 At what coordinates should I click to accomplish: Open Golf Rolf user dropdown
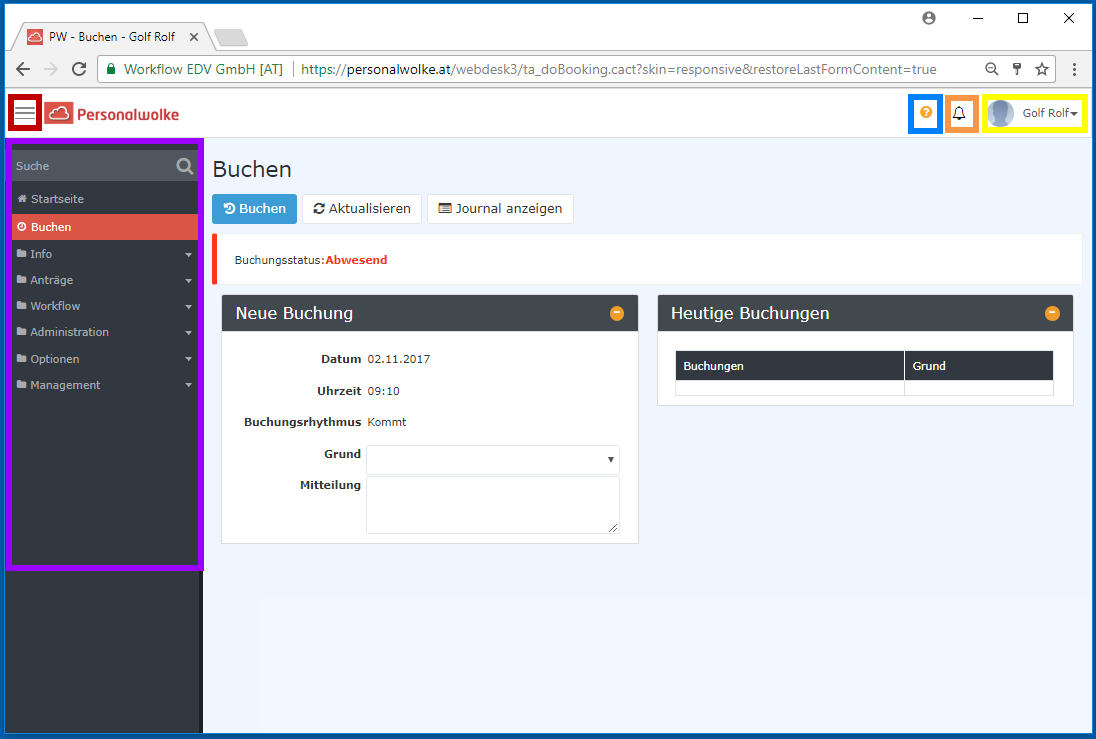click(1035, 114)
